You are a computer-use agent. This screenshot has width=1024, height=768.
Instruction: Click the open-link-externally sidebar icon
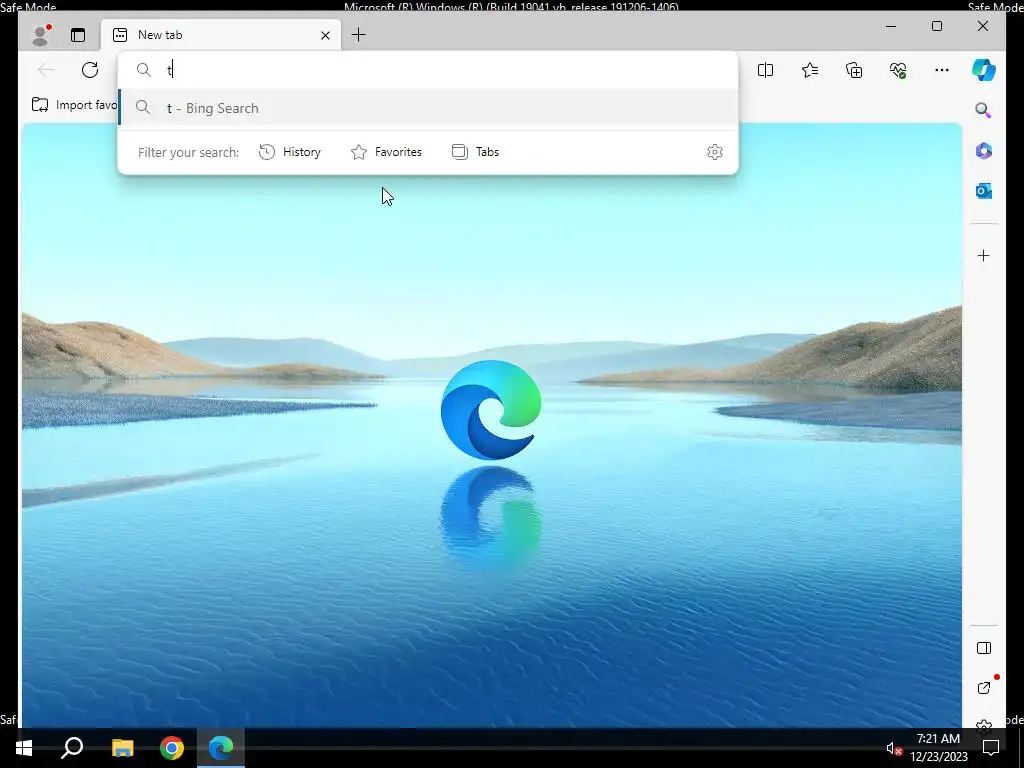(x=984, y=688)
